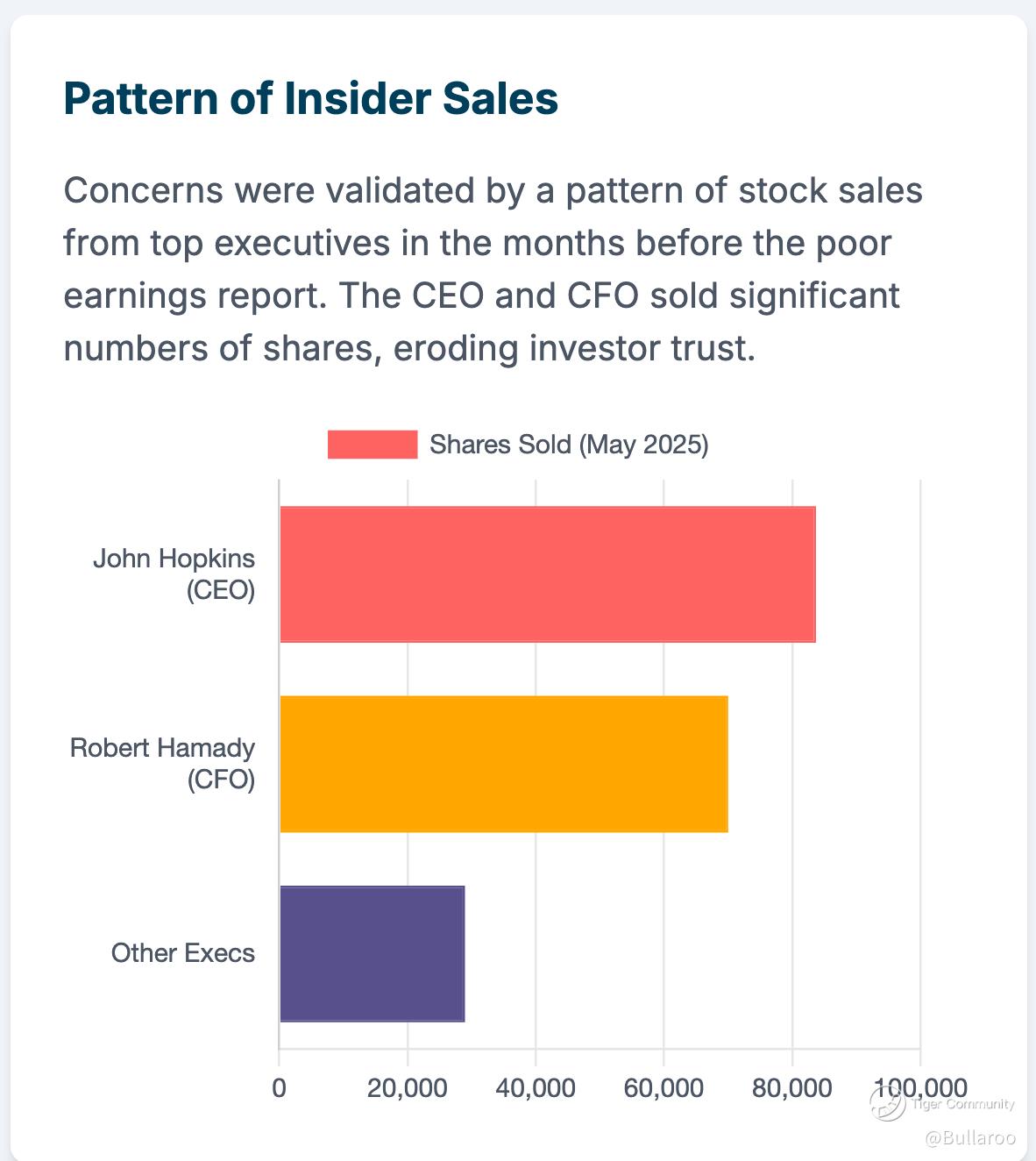1036x1161 pixels.
Task: Click the Robert Hamady (CFO) axis label
Action: (163, 763)
